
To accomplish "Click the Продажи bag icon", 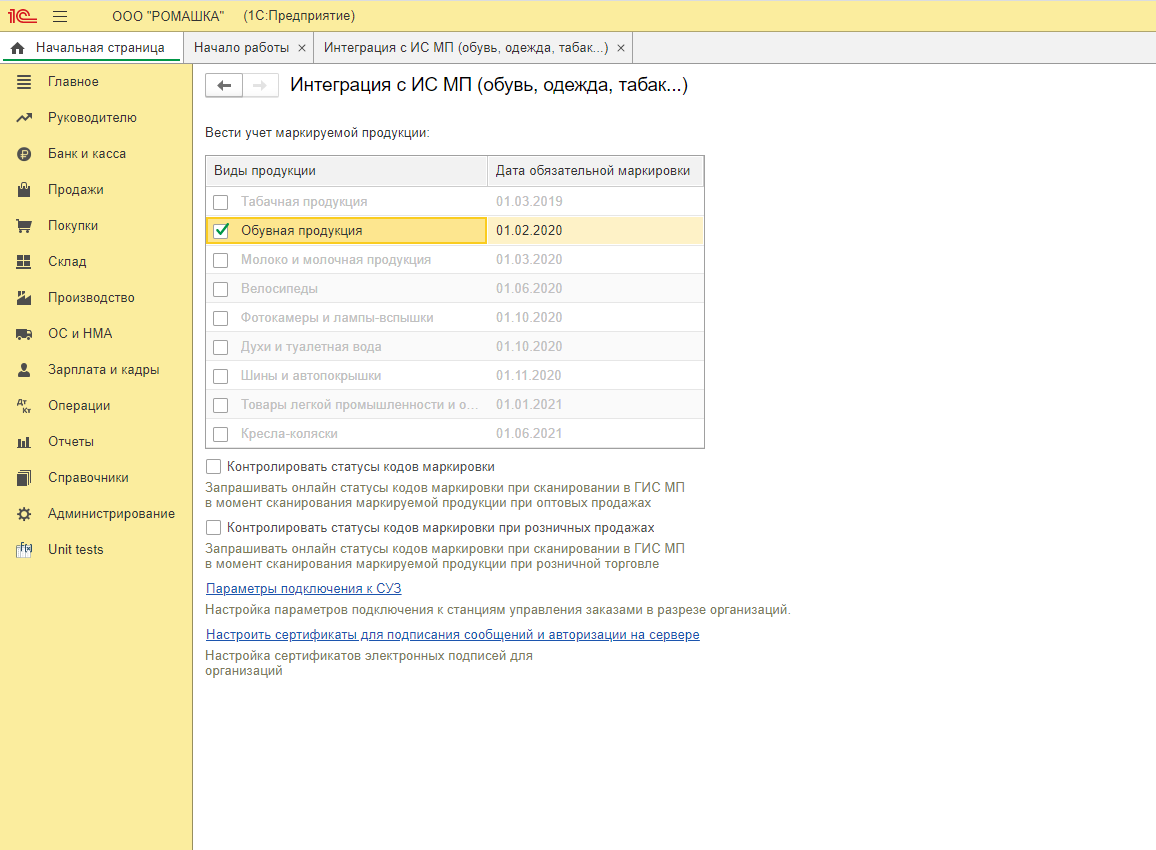I will click(x=24, y=189).
